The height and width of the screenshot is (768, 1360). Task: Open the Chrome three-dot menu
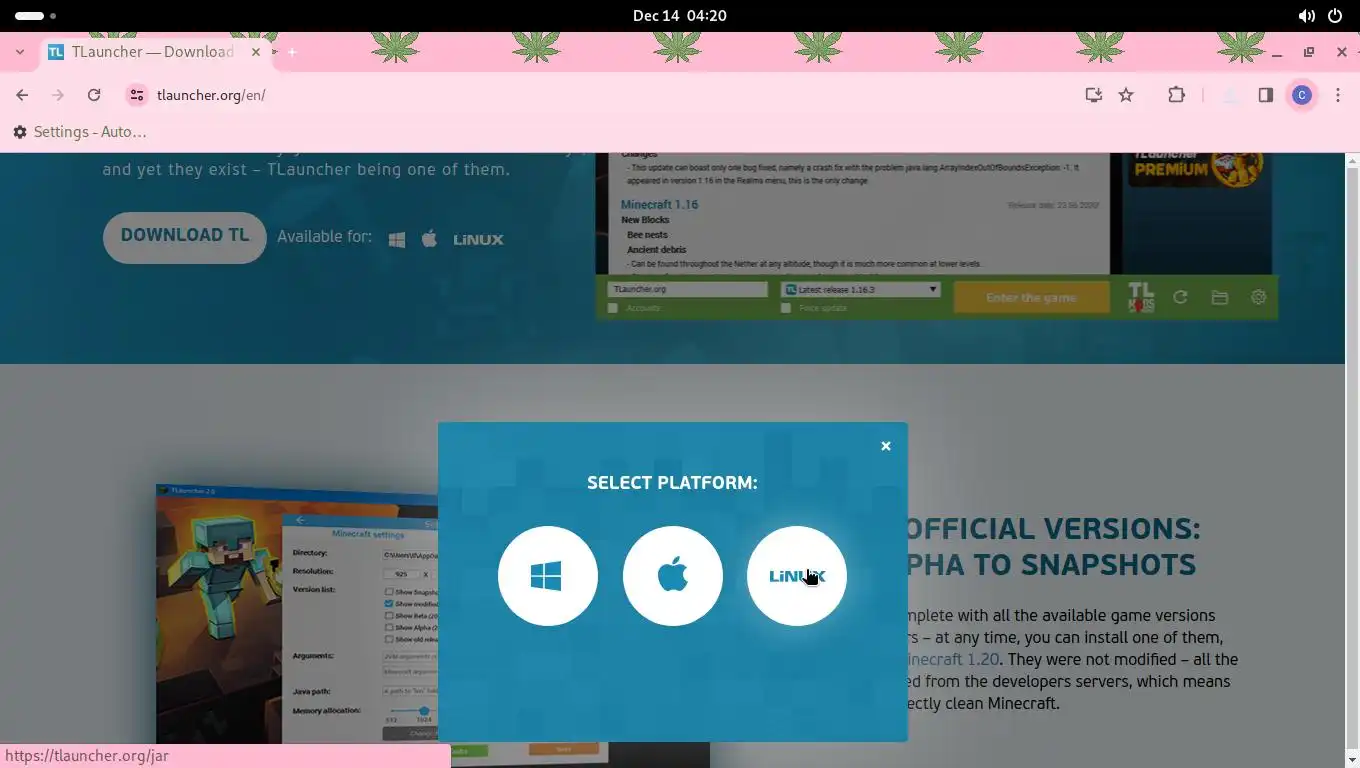[1338, 95]
